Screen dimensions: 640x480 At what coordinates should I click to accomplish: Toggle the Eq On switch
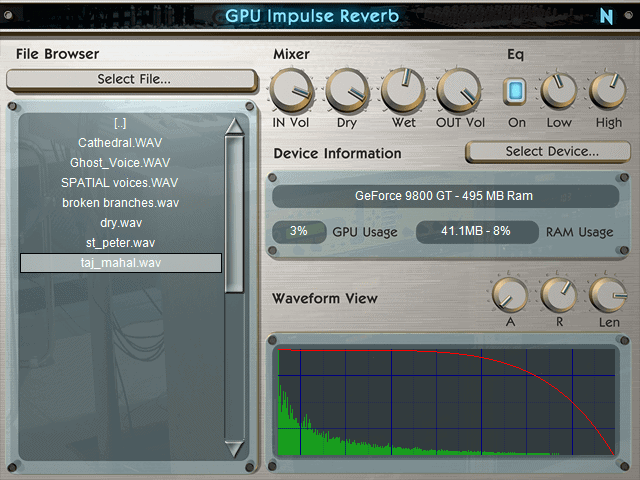[515, 91]
